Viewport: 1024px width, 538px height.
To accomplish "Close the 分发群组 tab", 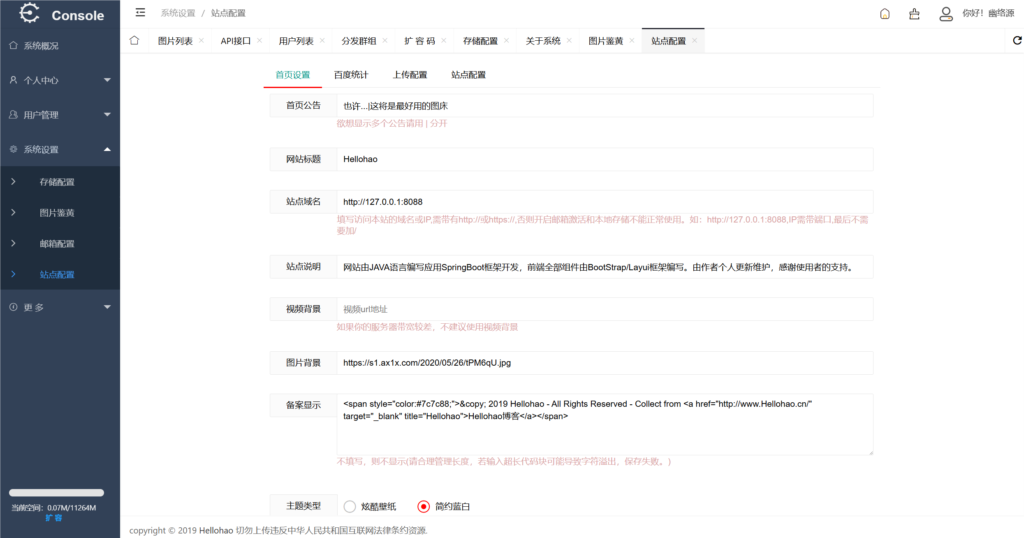I will [x=385, y=40].
